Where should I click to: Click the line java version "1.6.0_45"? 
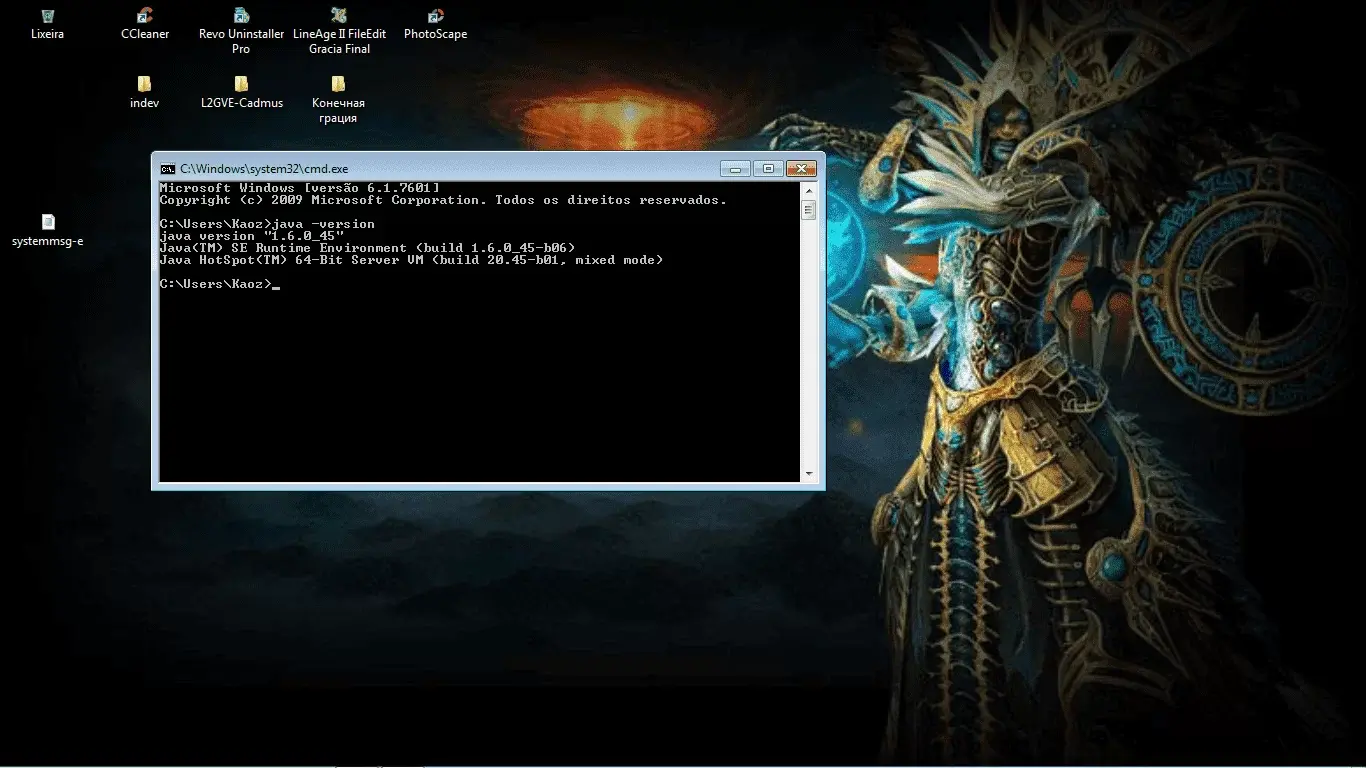coord(252,236)
